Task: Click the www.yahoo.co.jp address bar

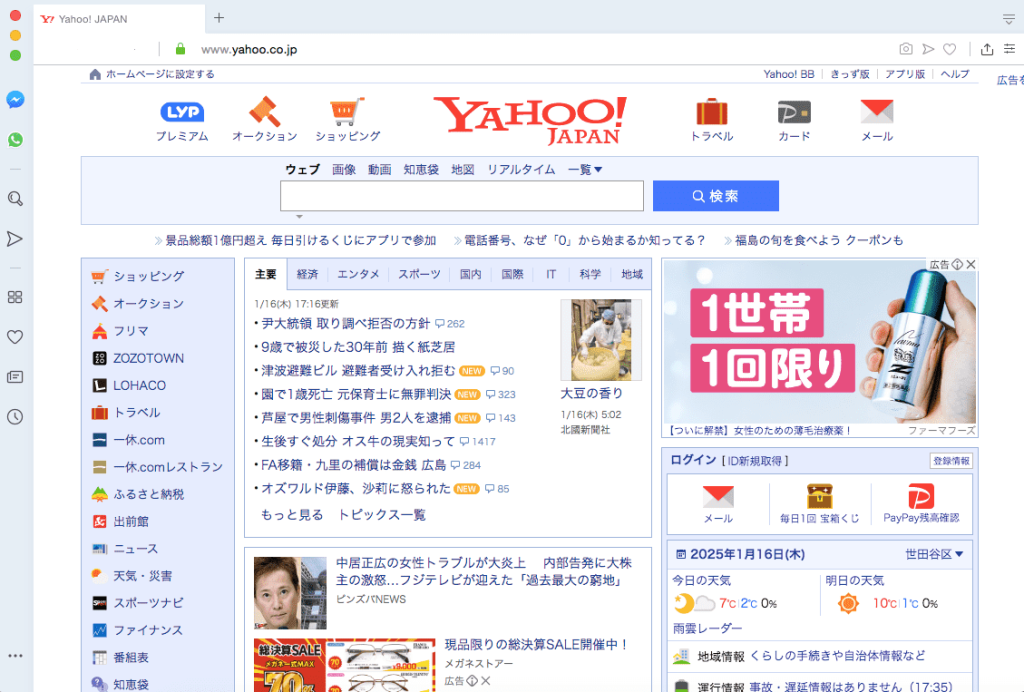Action: [x=249, y=49]
